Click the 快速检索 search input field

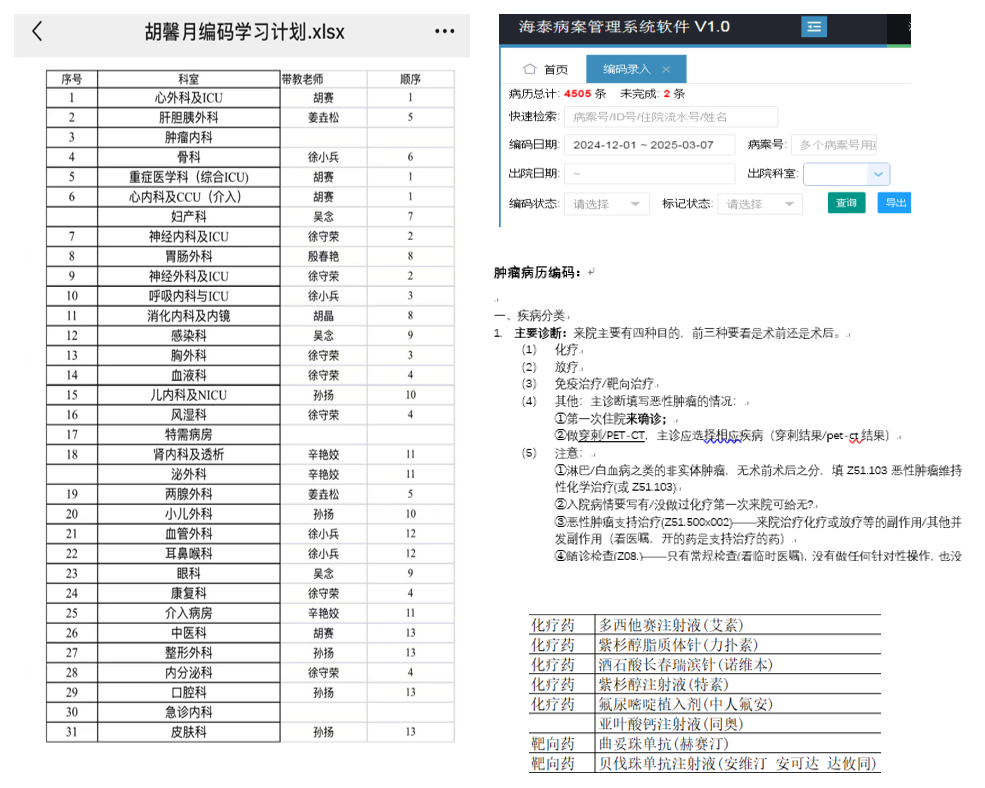(670, 117)
